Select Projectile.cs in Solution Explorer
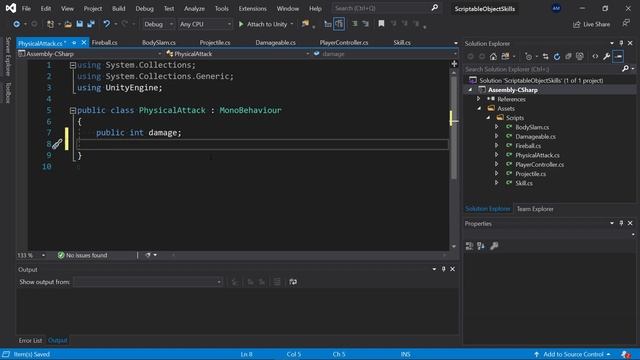This screenshot has height=360, width=640. (530, 174)
